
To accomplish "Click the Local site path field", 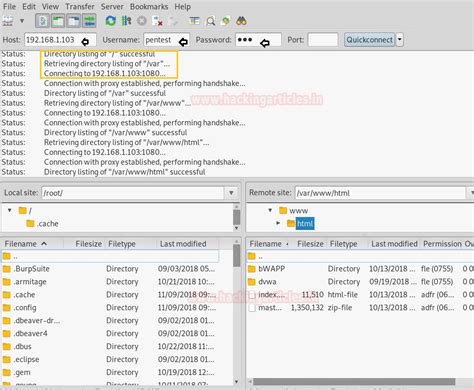I will [133, 193].
